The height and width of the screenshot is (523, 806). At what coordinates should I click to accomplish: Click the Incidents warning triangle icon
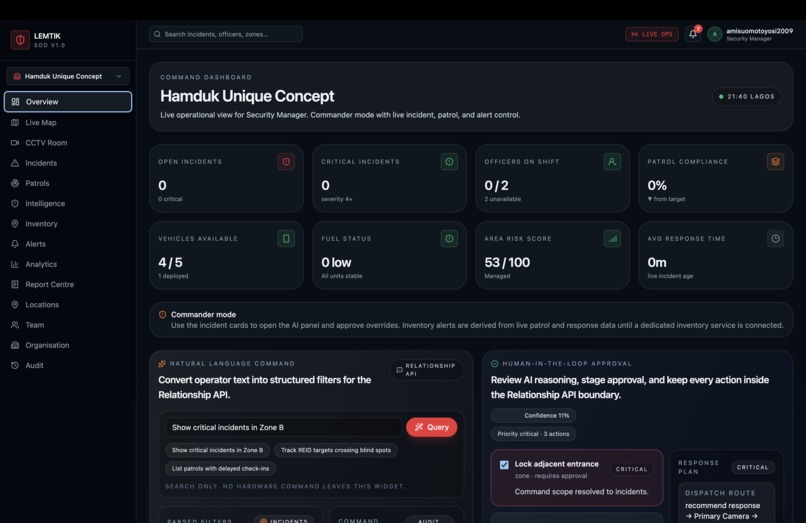pos(15,163)
